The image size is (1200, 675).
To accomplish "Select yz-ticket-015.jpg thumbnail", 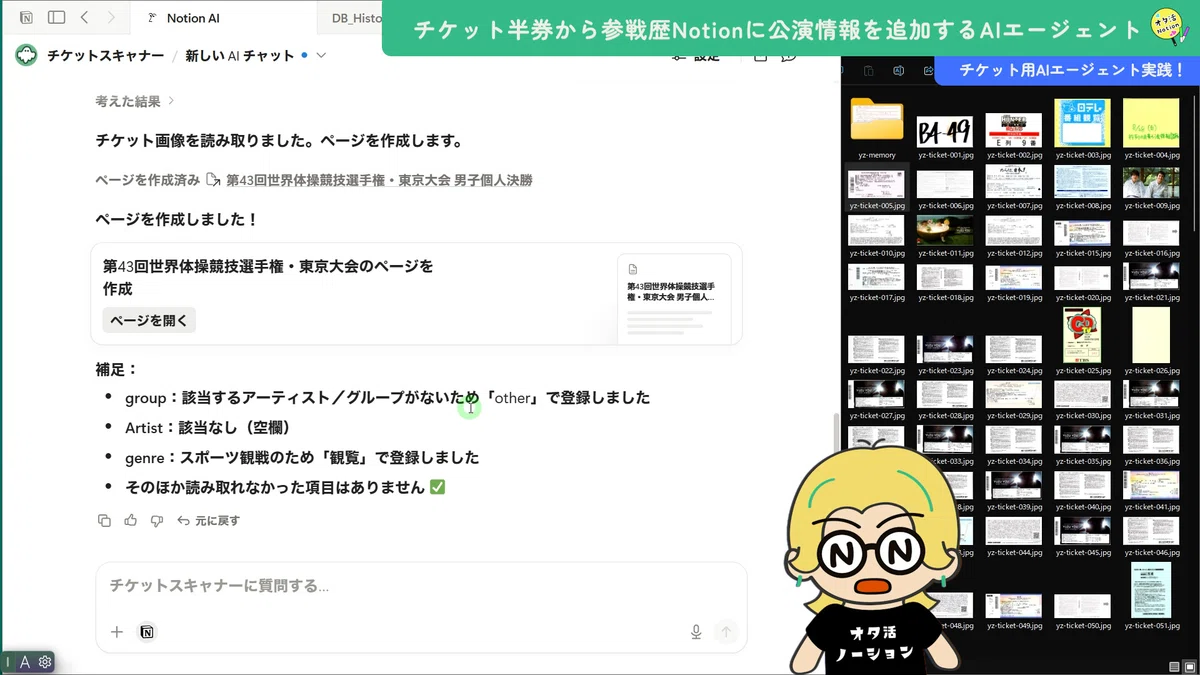I will pyautogui.click(x=1082, y=233).
